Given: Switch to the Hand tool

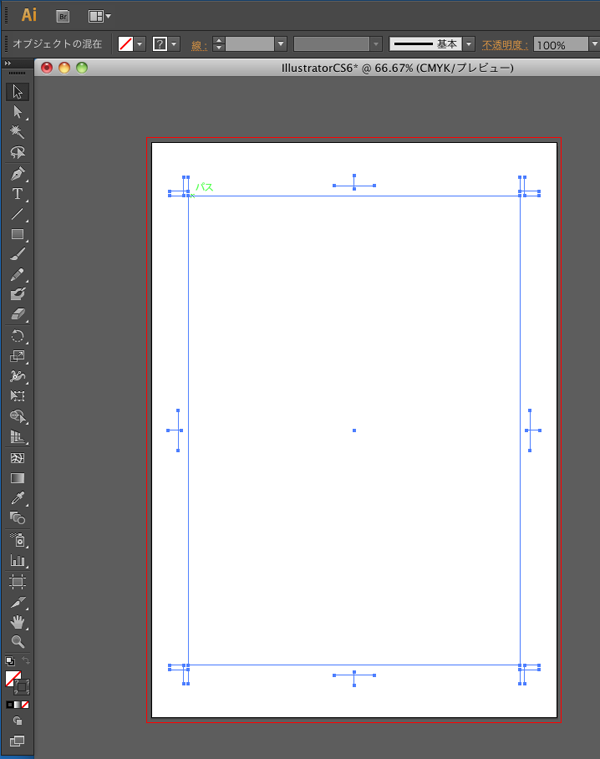Looking at the screenshot, I should coord(17,621).
